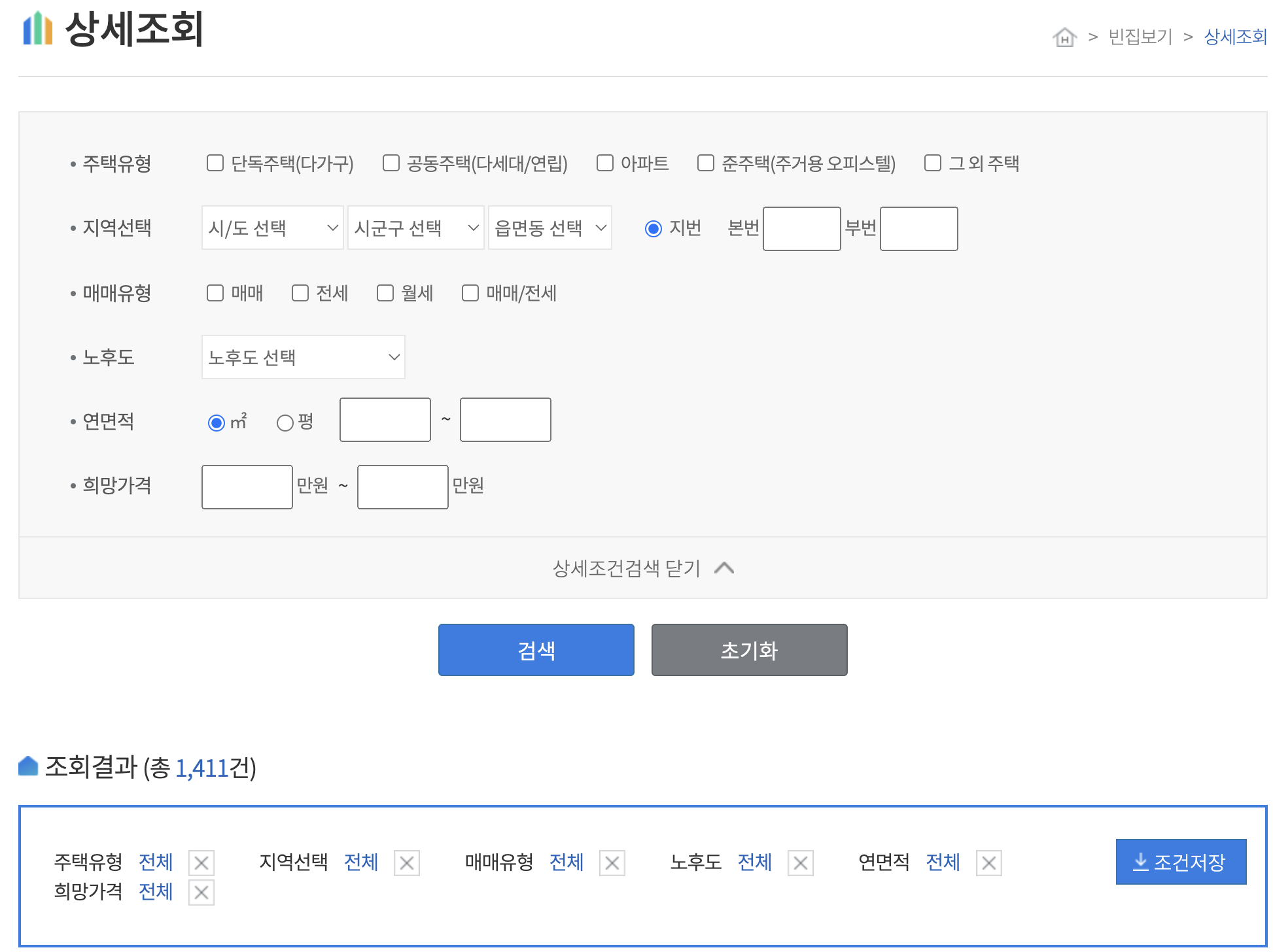Remove the 노후도 filter with X icon

pos(801,863)
